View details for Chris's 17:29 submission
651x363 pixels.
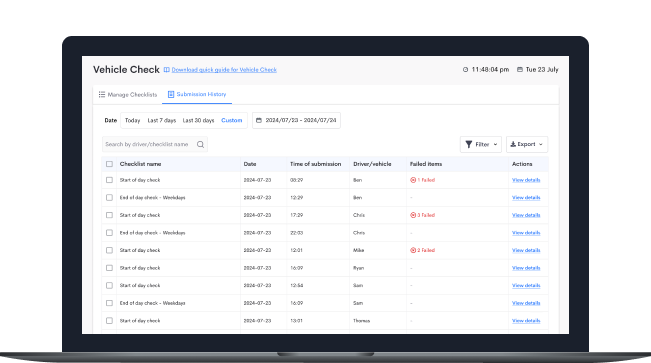click(526, 215)
